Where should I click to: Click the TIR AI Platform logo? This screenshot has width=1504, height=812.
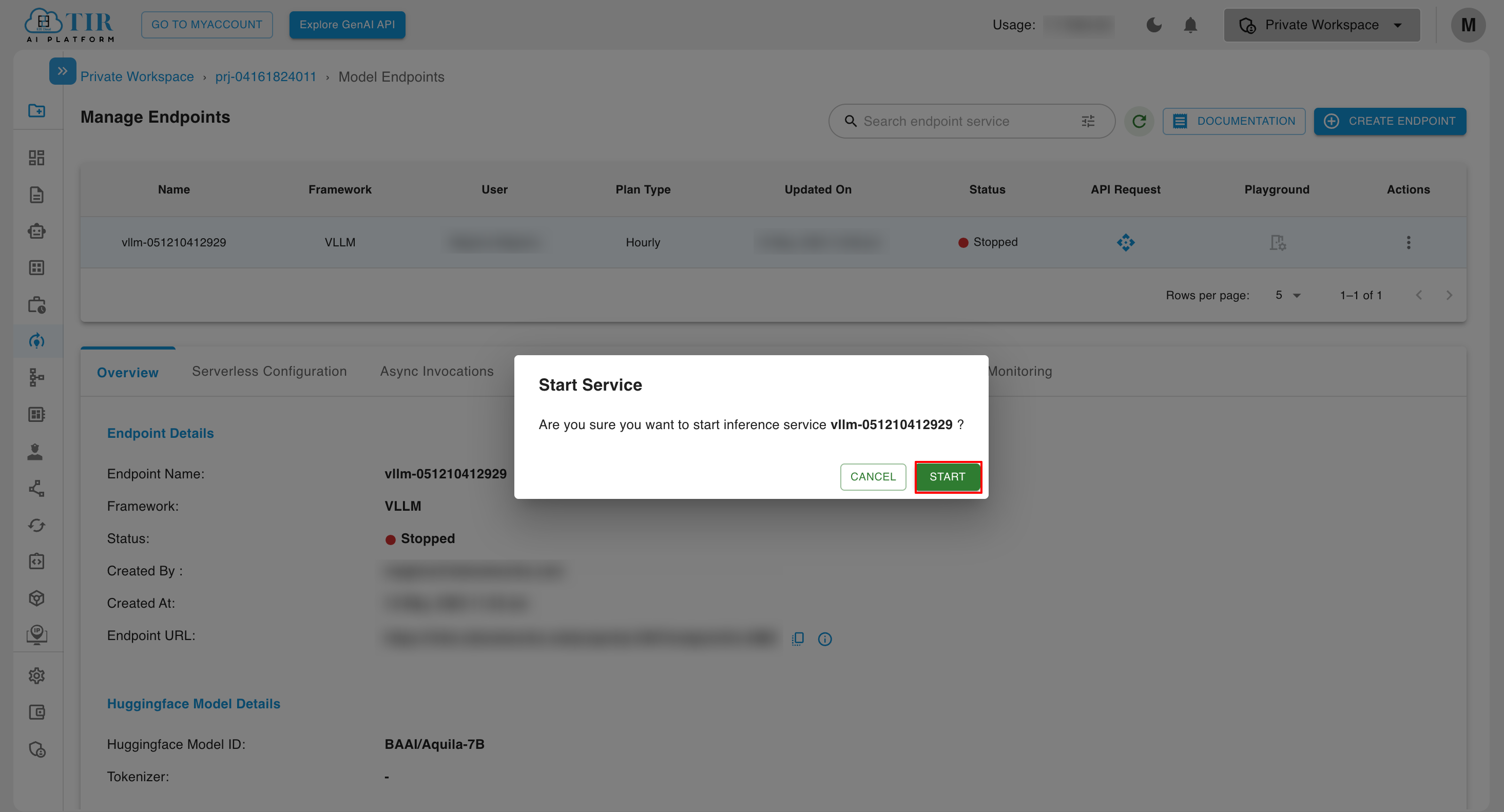pos(70,25)
